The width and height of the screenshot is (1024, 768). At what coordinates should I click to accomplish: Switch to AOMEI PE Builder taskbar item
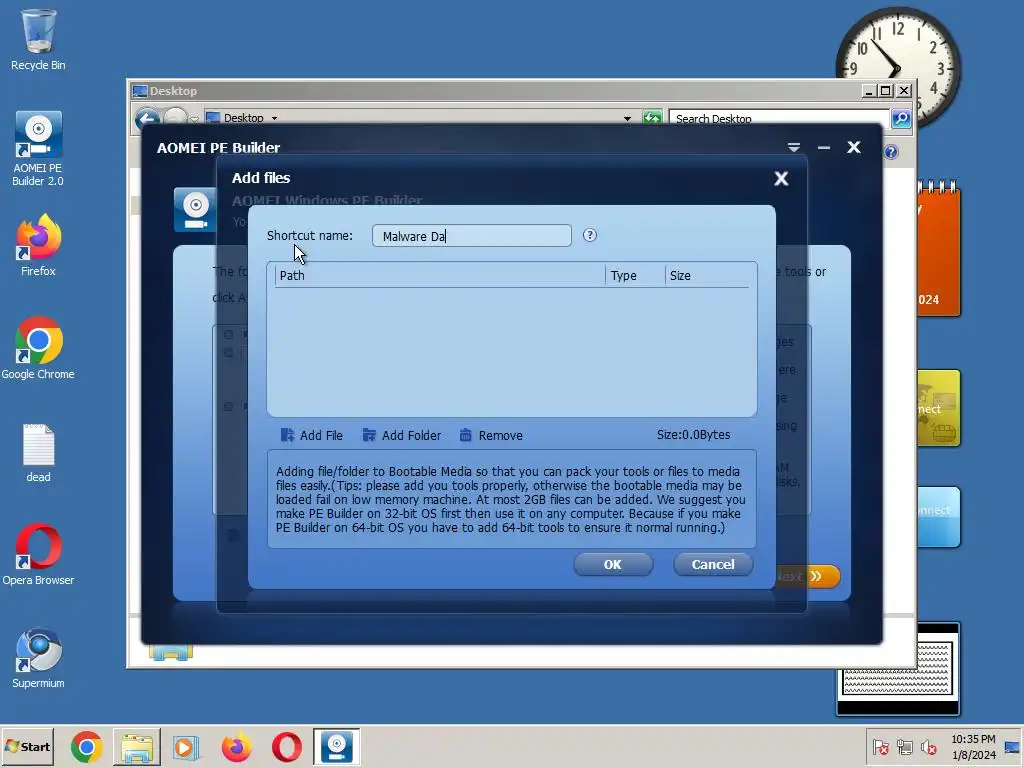point(336,747)
